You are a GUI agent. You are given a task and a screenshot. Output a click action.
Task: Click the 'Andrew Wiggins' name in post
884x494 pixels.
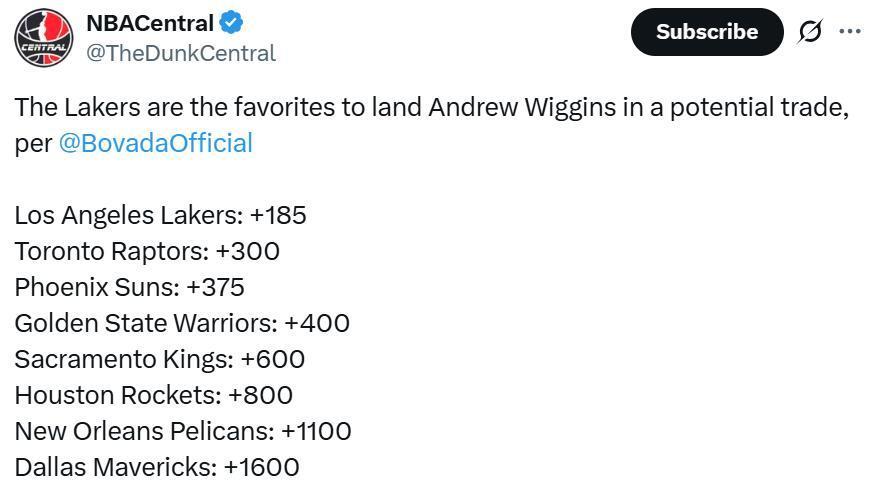522,107
